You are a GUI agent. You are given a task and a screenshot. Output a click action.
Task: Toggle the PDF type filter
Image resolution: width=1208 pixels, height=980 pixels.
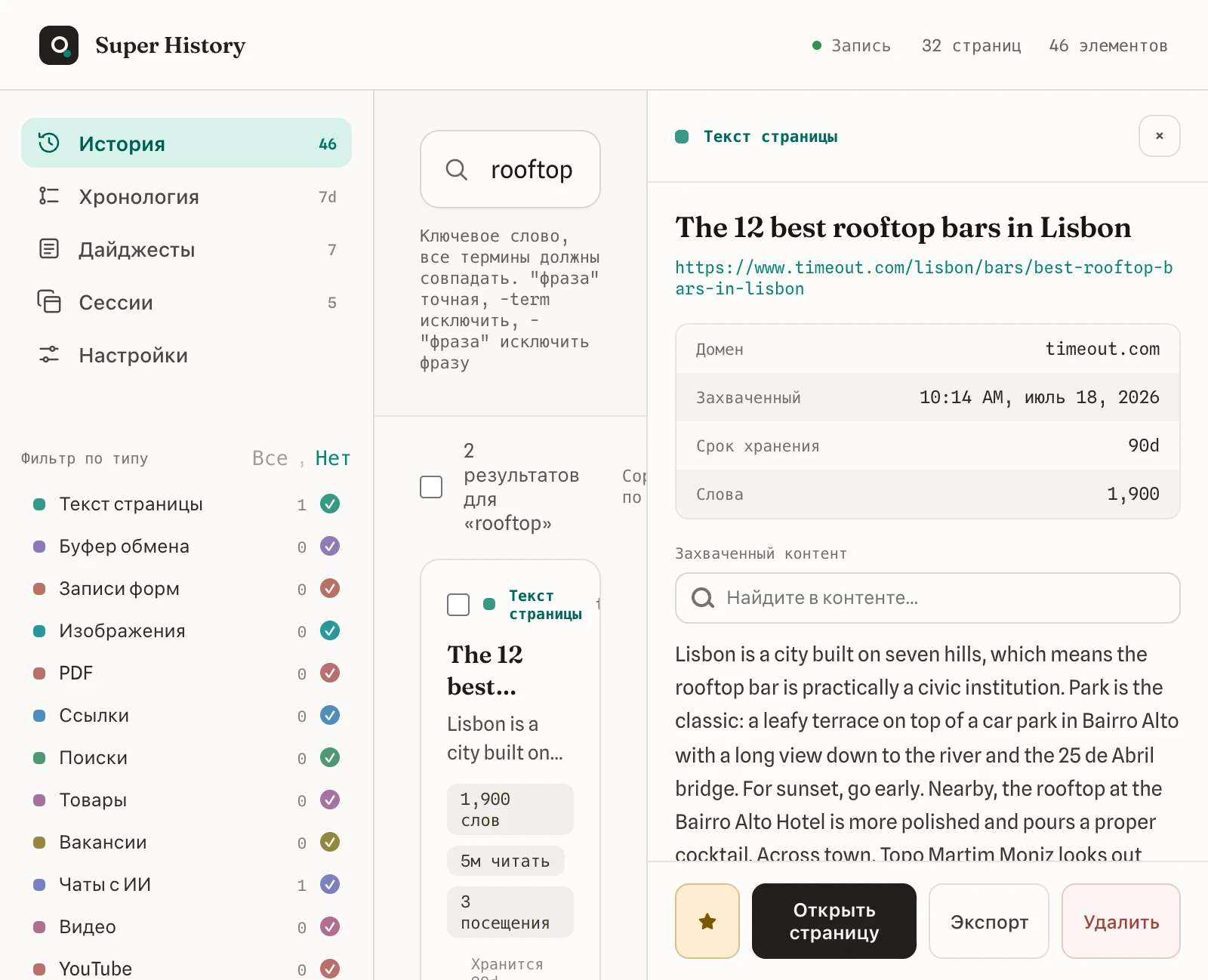tap(330, 673)
